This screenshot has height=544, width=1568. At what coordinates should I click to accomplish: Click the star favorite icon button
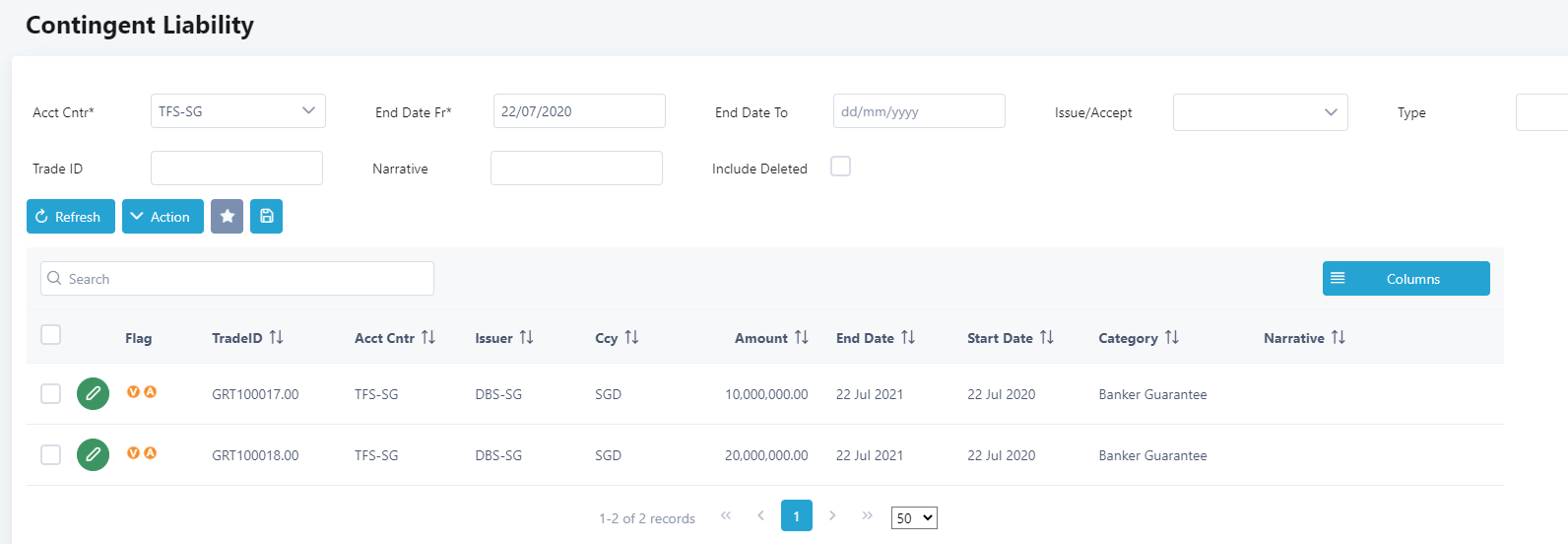227,217
